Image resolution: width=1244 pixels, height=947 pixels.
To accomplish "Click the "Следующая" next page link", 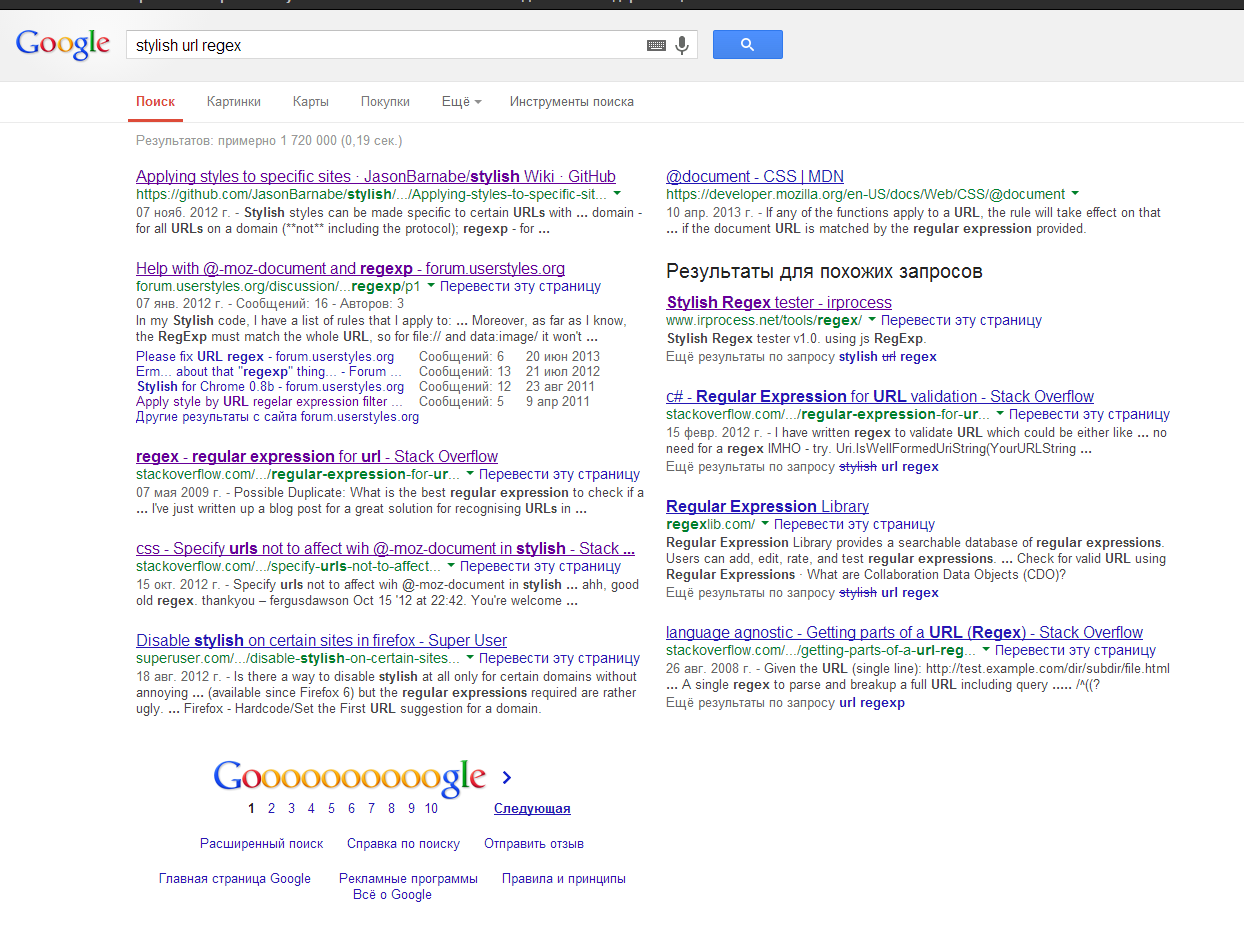I will (531, 808).
